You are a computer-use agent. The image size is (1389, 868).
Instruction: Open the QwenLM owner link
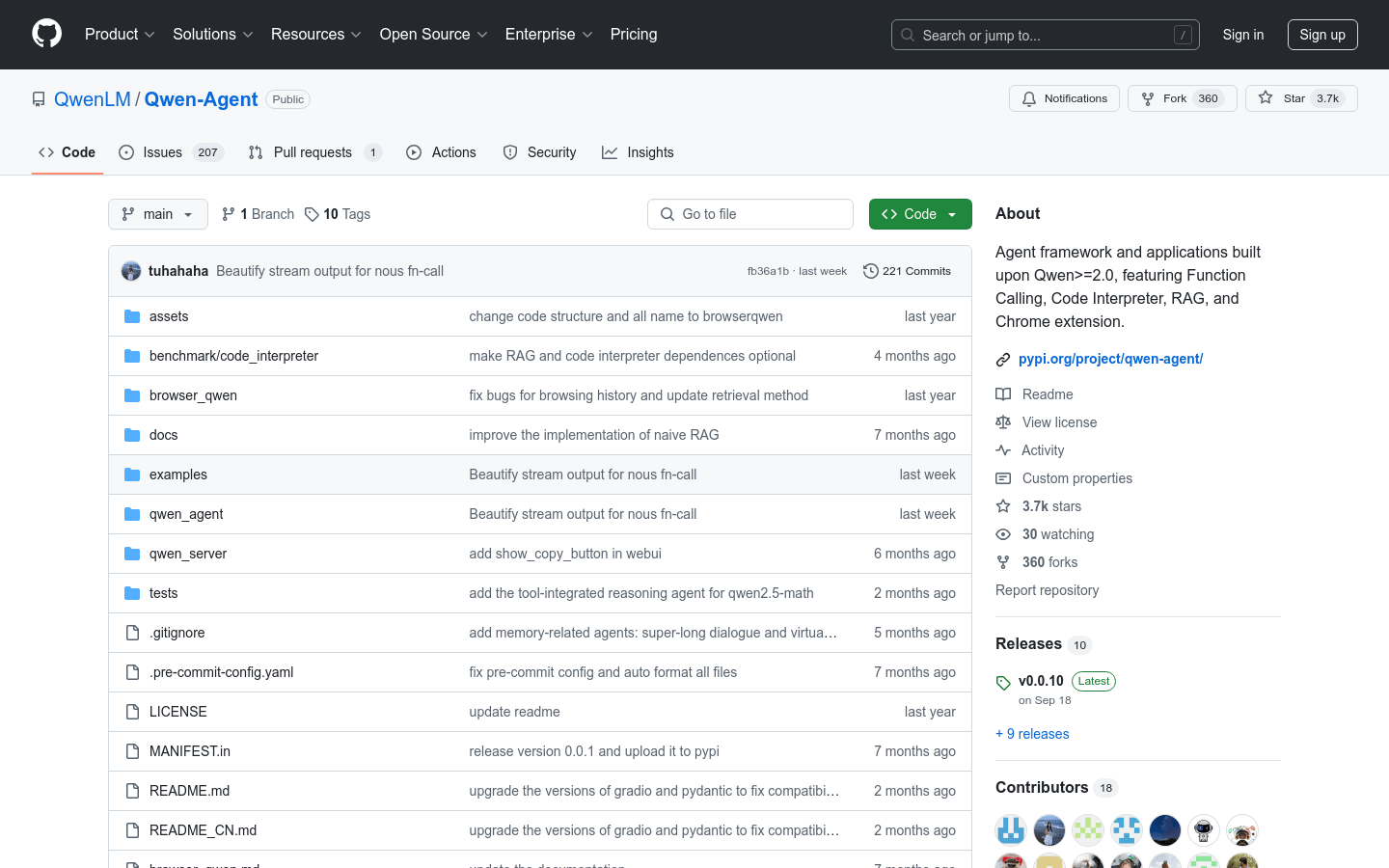(x=93, y=99)
